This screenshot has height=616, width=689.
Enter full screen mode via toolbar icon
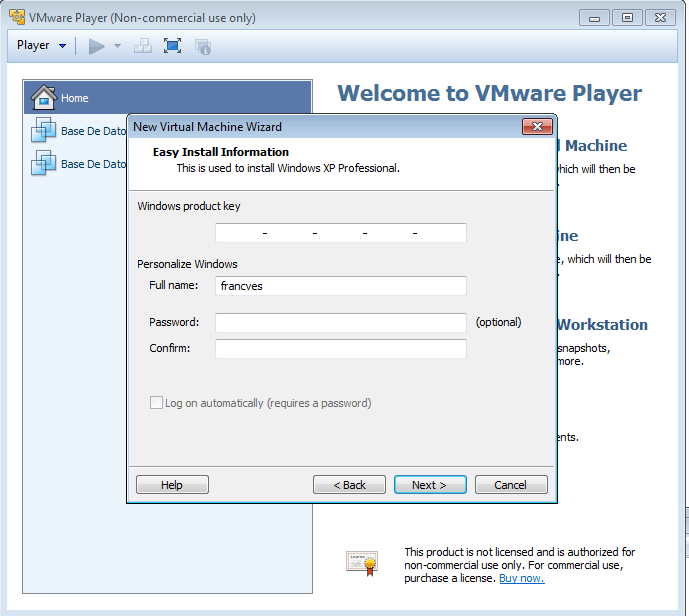(172, 46)
